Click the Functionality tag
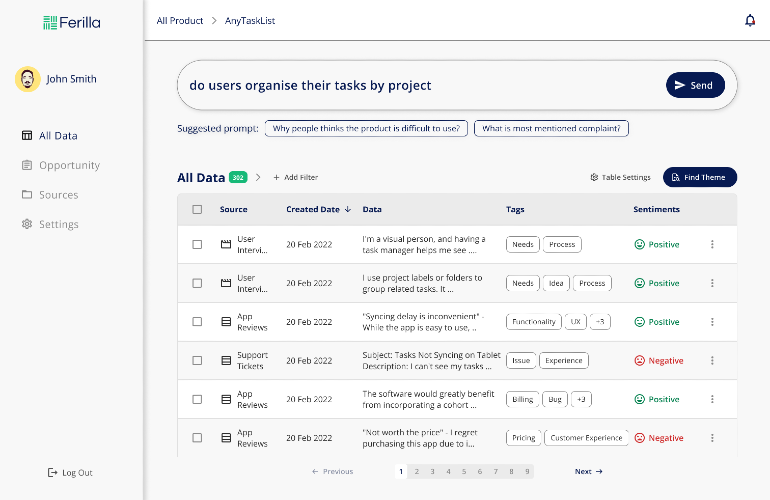Screen dimensions: 770x500 (x=534, y=322)
